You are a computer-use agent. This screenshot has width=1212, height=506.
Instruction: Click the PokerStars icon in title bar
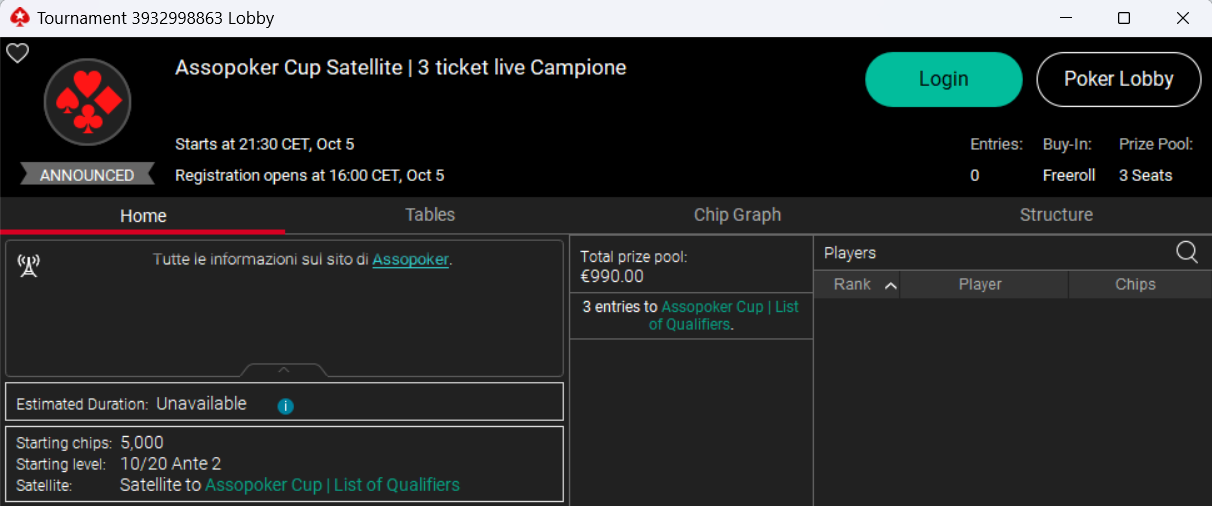pos(20,18)
